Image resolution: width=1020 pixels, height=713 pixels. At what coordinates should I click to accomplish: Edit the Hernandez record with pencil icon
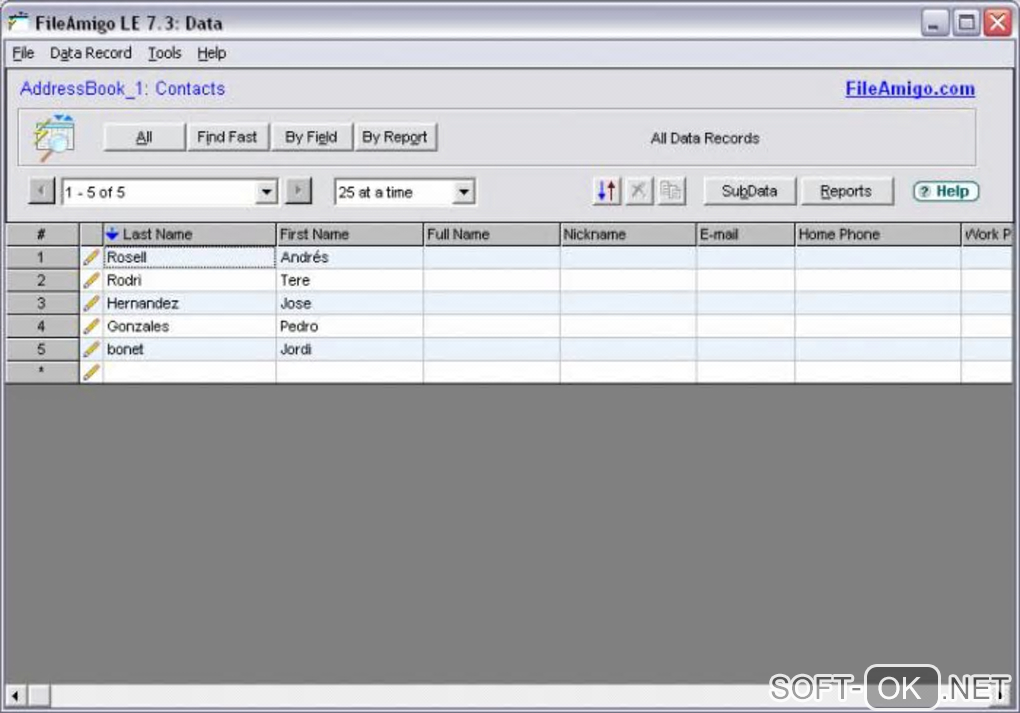point(91,303)
